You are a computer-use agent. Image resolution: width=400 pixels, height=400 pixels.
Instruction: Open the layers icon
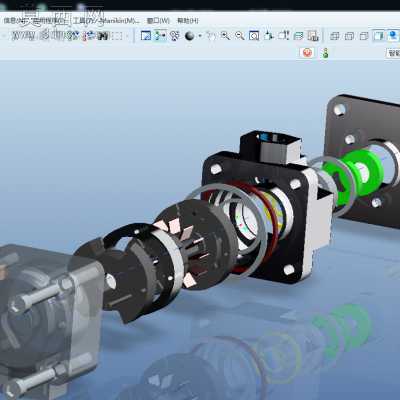pyautogui.click(x=298, y=36)
